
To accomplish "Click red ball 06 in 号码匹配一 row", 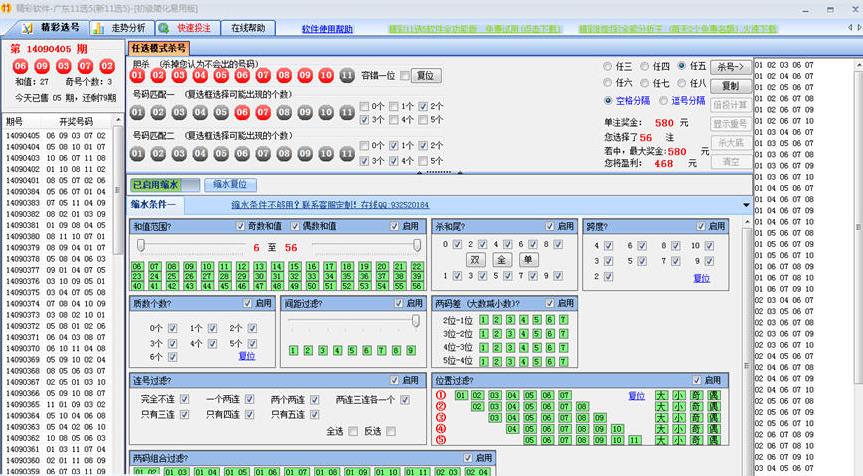I will (x=243, y=112).
